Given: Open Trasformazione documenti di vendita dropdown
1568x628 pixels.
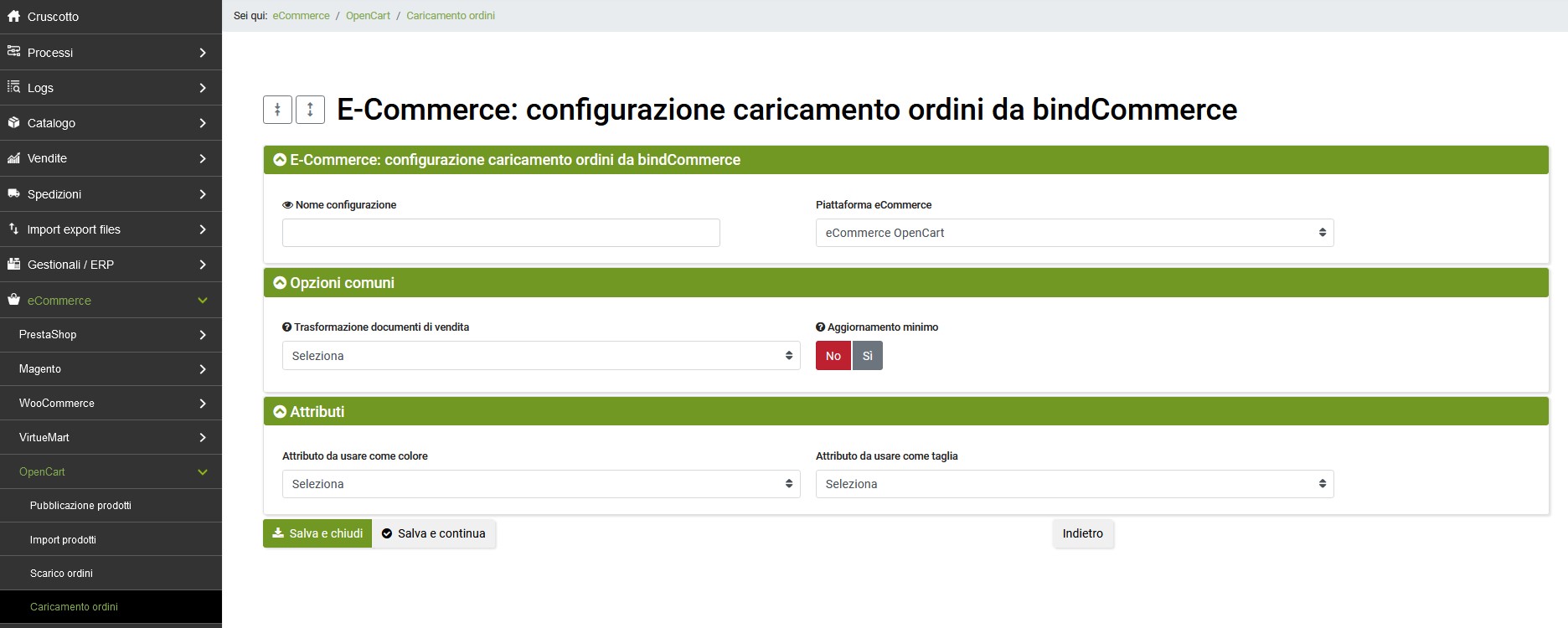Looking at the screenshot, I should [540, 356].
